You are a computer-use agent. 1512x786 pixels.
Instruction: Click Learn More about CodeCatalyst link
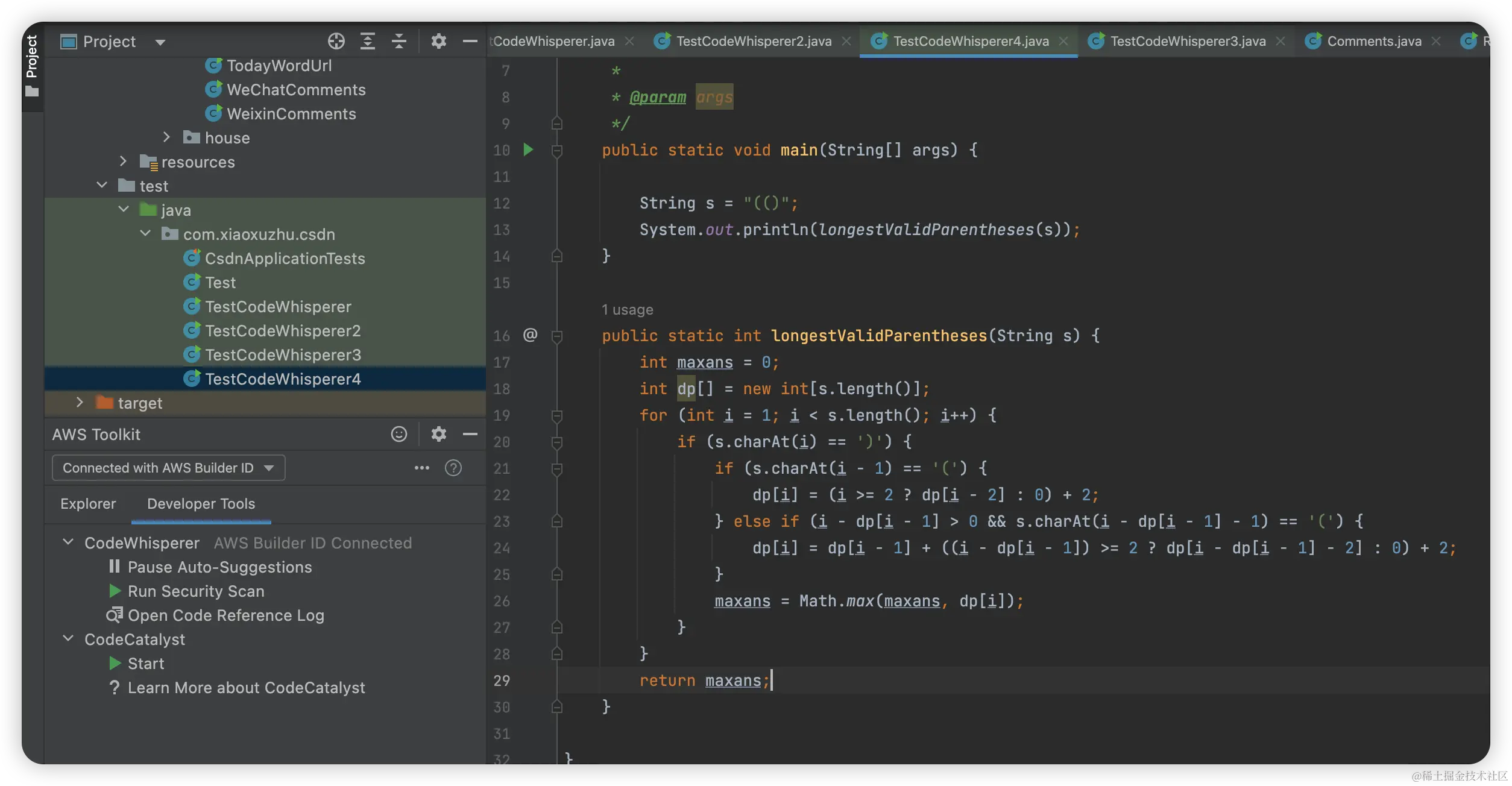pos(246,688)
